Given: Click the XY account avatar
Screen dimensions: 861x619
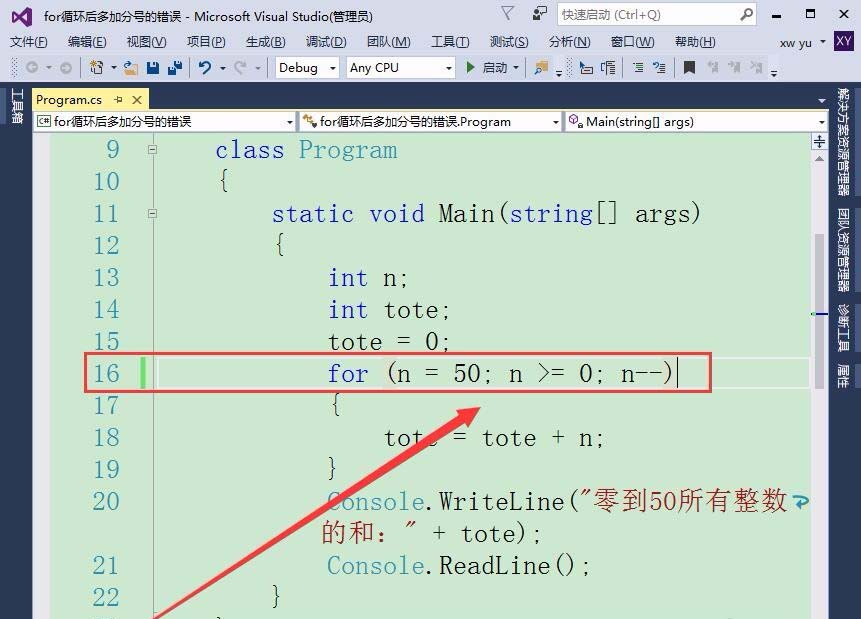Looking at the screenshot, I should pyautogui.click(x=843, y=41).
